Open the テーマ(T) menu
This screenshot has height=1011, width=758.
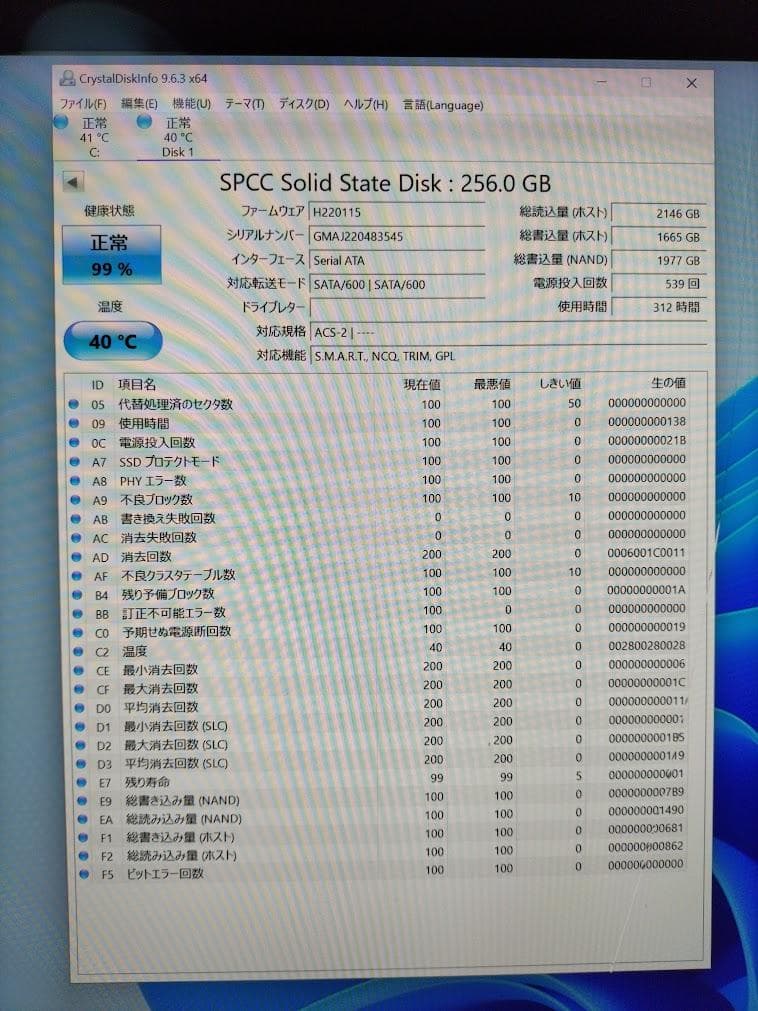(x=244, y=104)
